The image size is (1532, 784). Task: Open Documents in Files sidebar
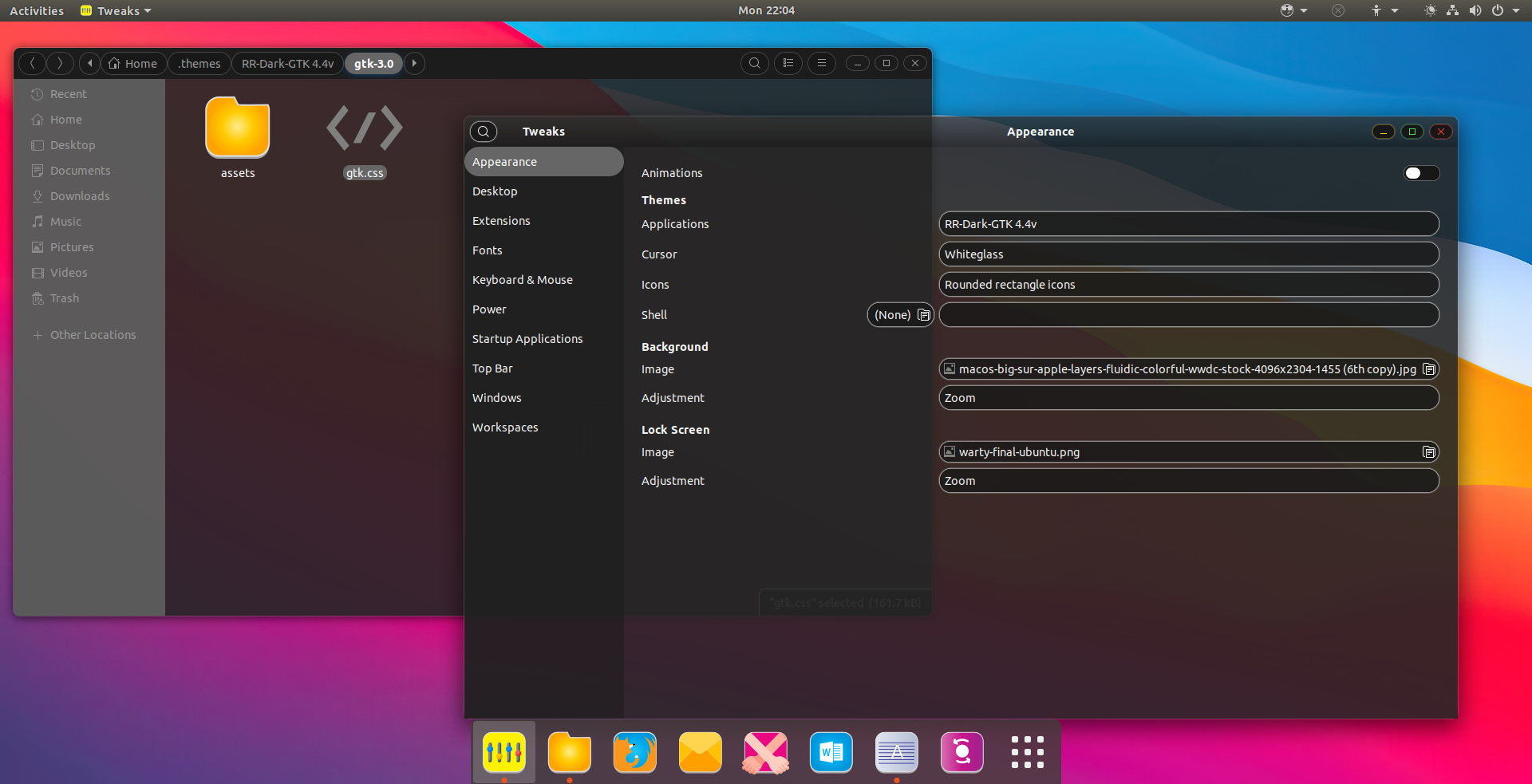(x=89, y=171)
